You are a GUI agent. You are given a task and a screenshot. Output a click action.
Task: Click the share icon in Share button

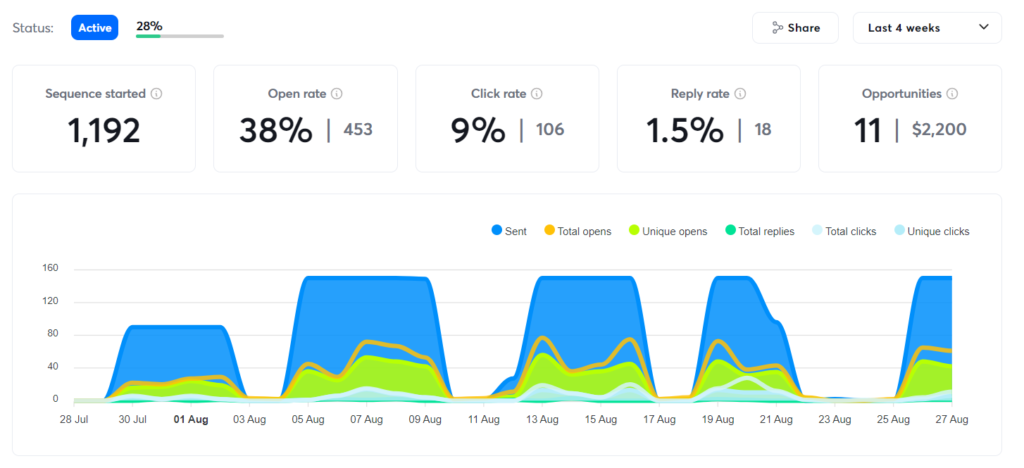777,28
